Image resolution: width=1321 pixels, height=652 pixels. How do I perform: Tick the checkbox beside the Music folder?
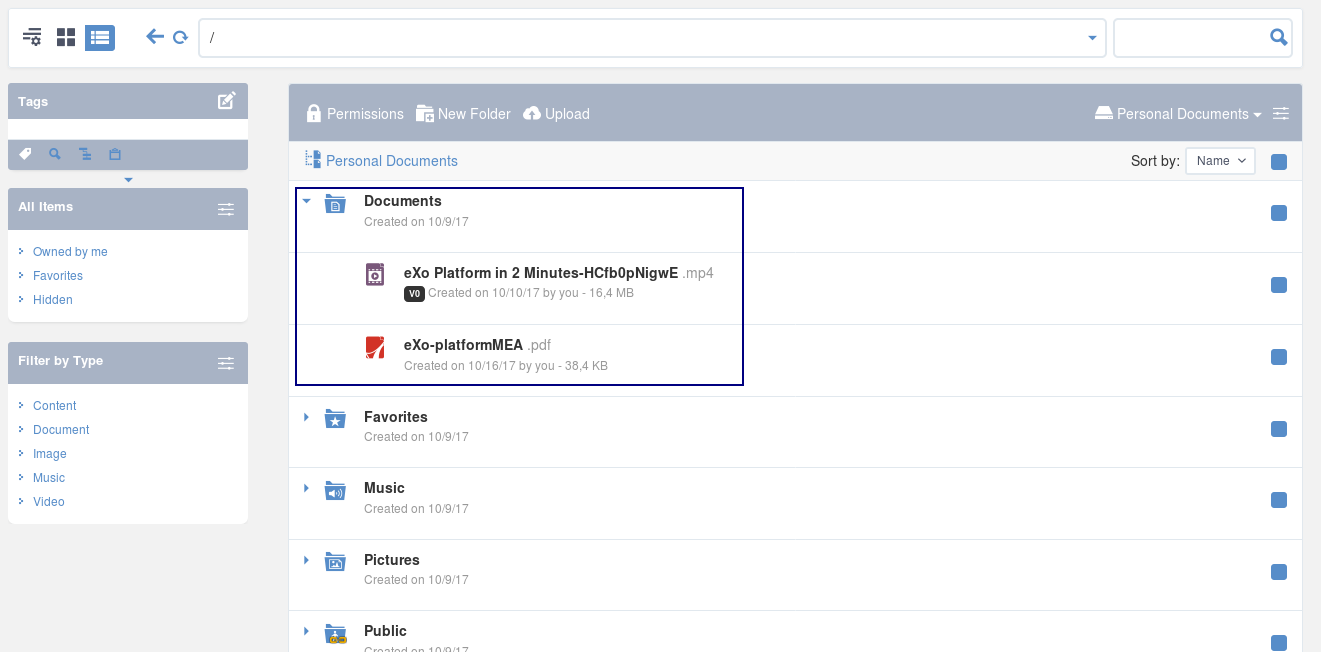(1278, 500)
